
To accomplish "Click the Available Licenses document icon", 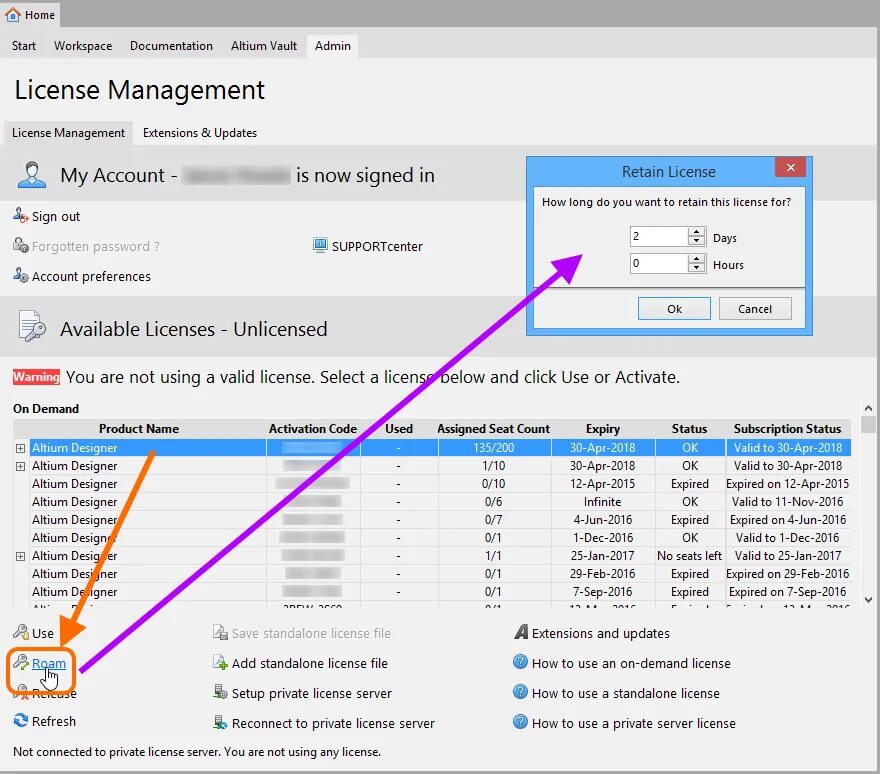I will 32,326.
